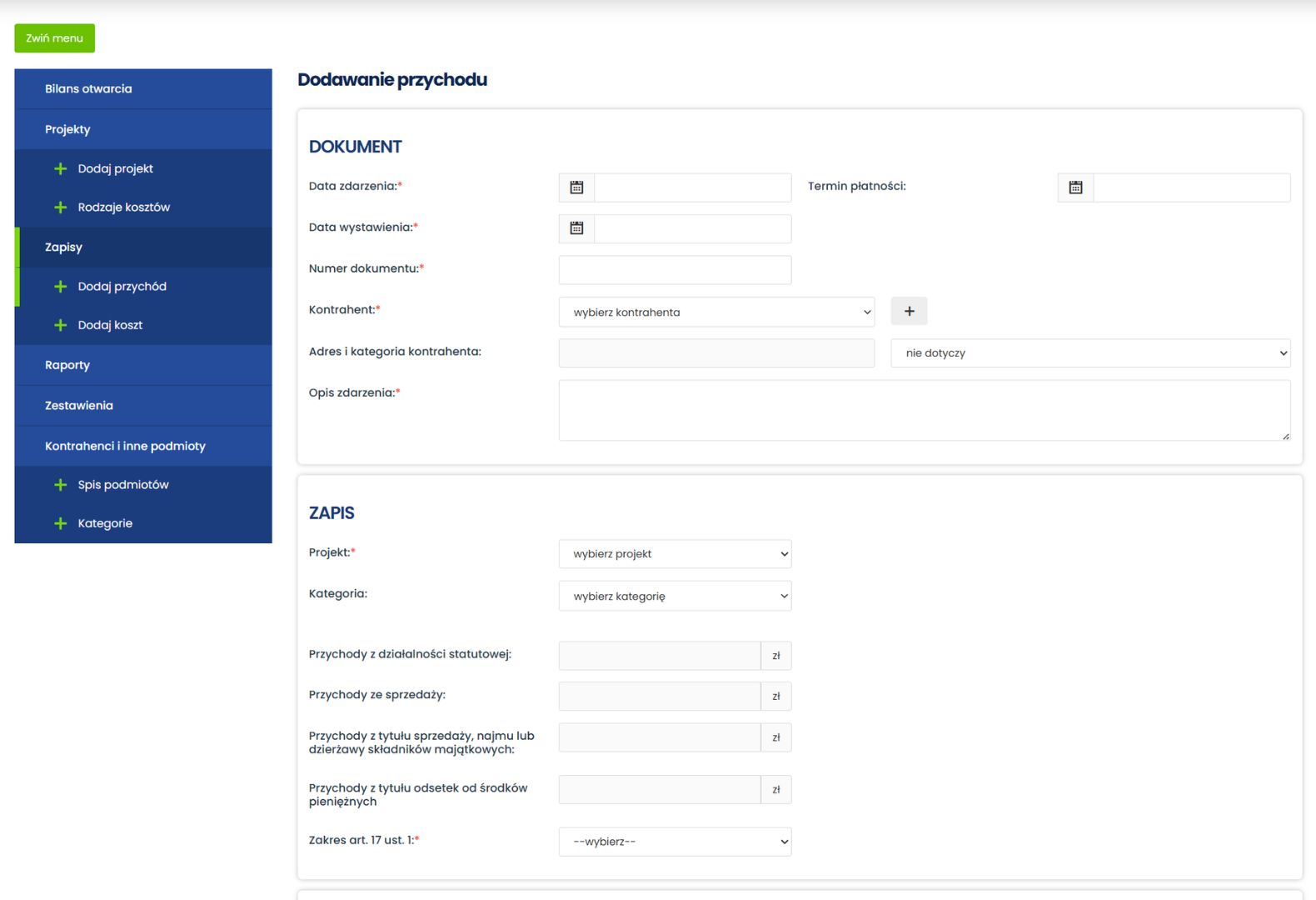The image size is (1316, 900).
Task: Open Kontrahenci i inne podmioty menu
Action: coord(143,446)
